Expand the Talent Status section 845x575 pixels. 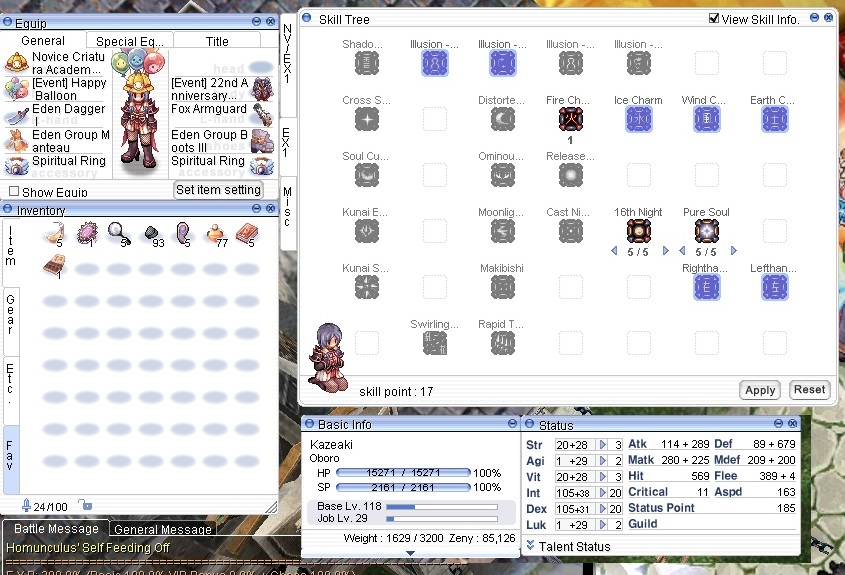(x=530, y=545)
